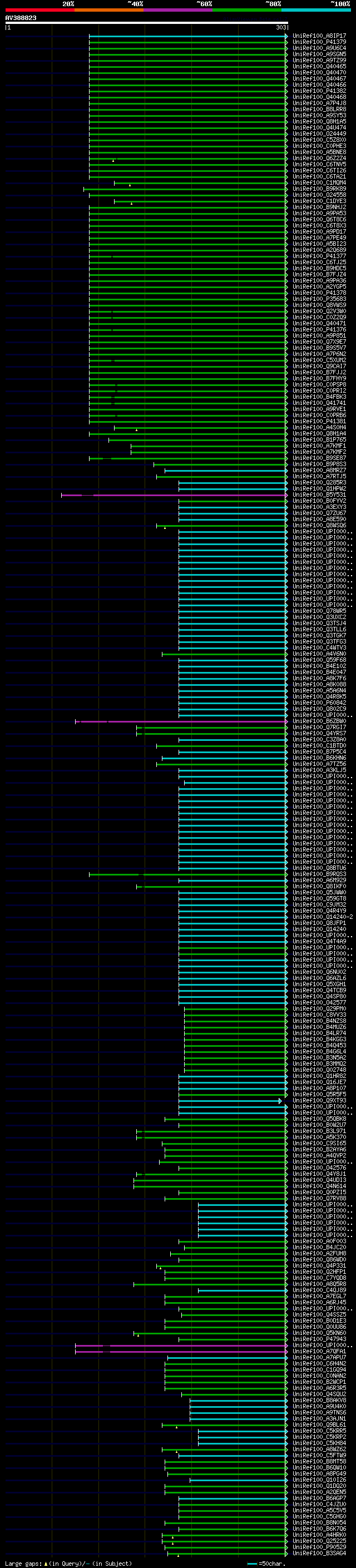Select the UniRef100_Q3TSJ4 label
356x1568 pixels.
(x=319, y=623)
